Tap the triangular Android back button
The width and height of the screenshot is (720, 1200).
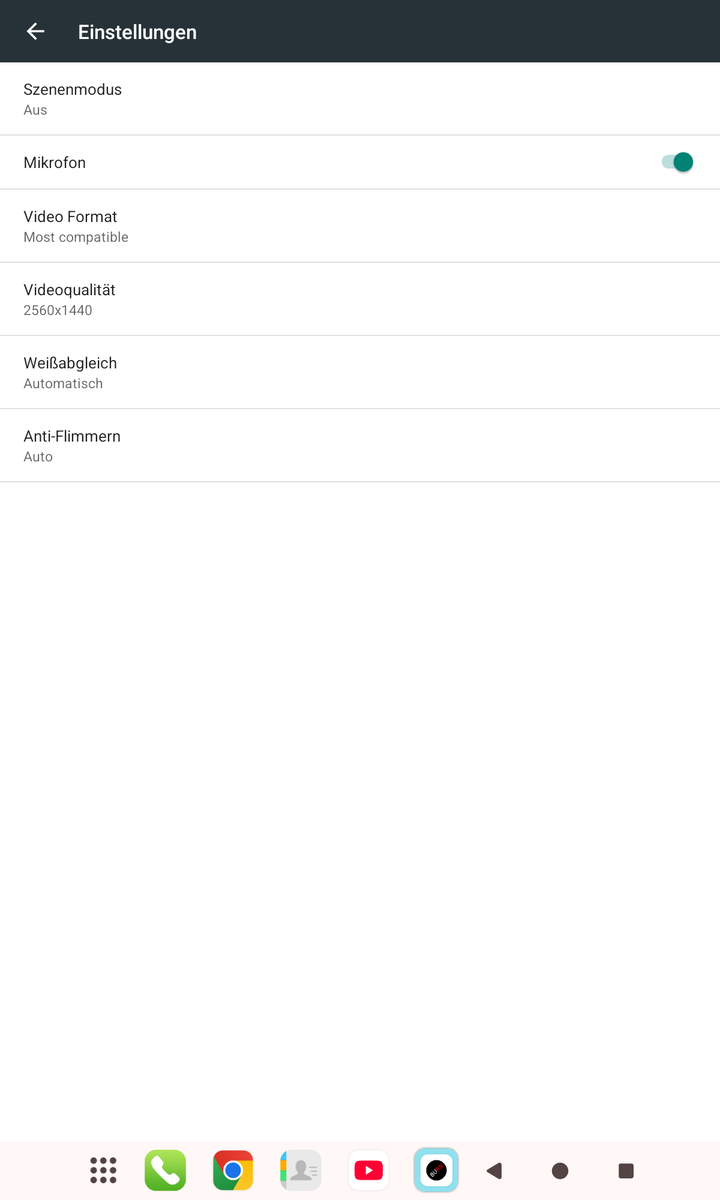click(493, 1170)
